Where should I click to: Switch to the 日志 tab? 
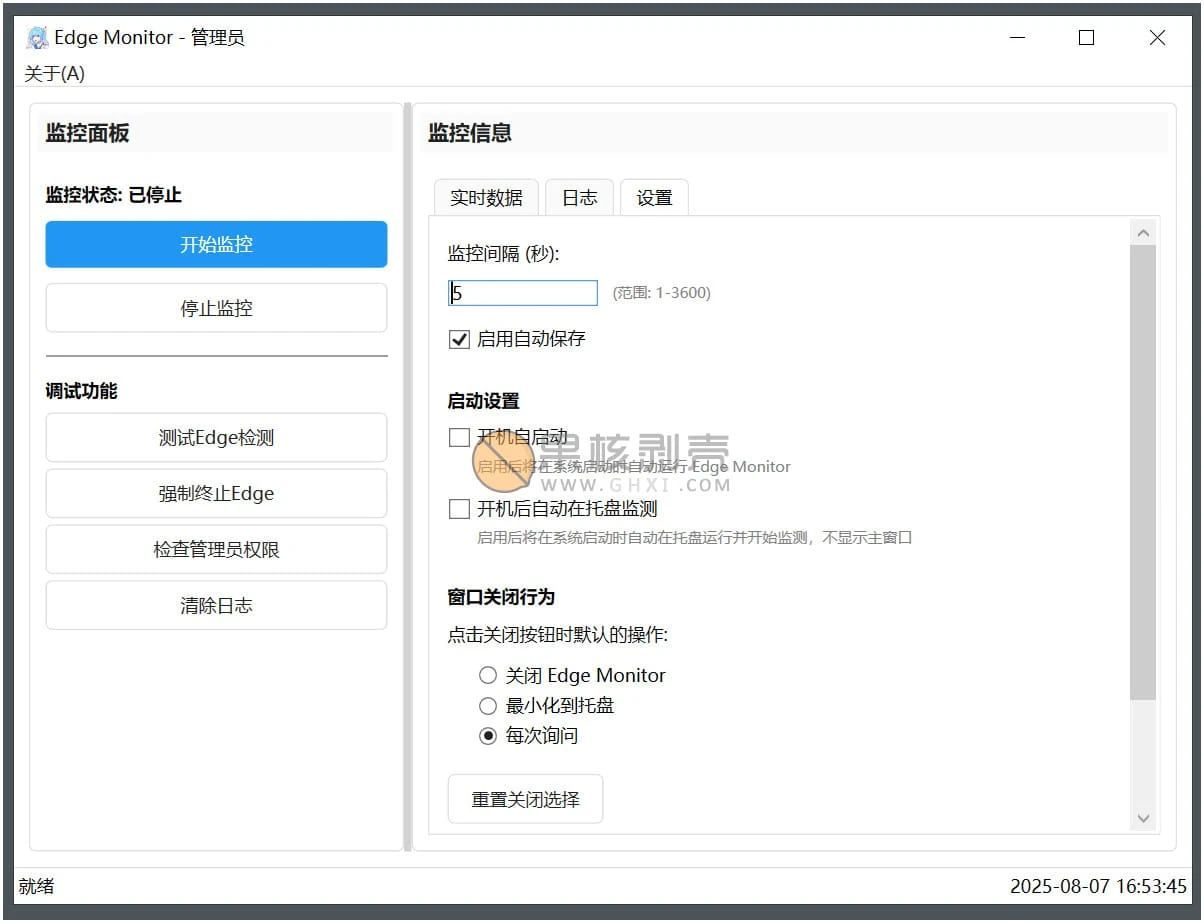coord(579,197)
